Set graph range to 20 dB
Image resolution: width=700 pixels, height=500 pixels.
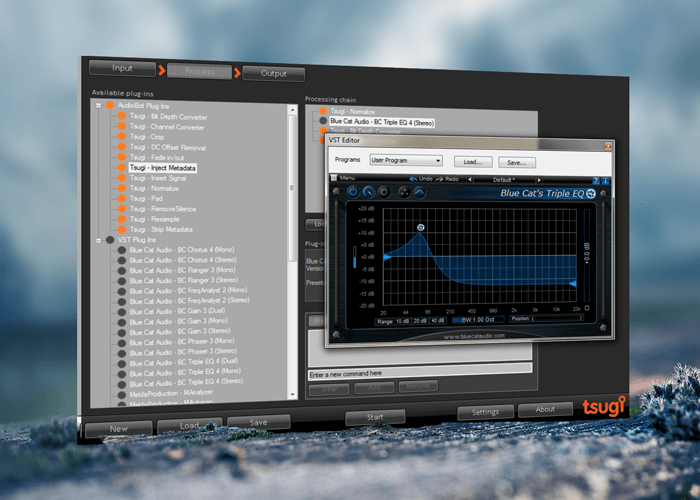click(x=420, y=321)
